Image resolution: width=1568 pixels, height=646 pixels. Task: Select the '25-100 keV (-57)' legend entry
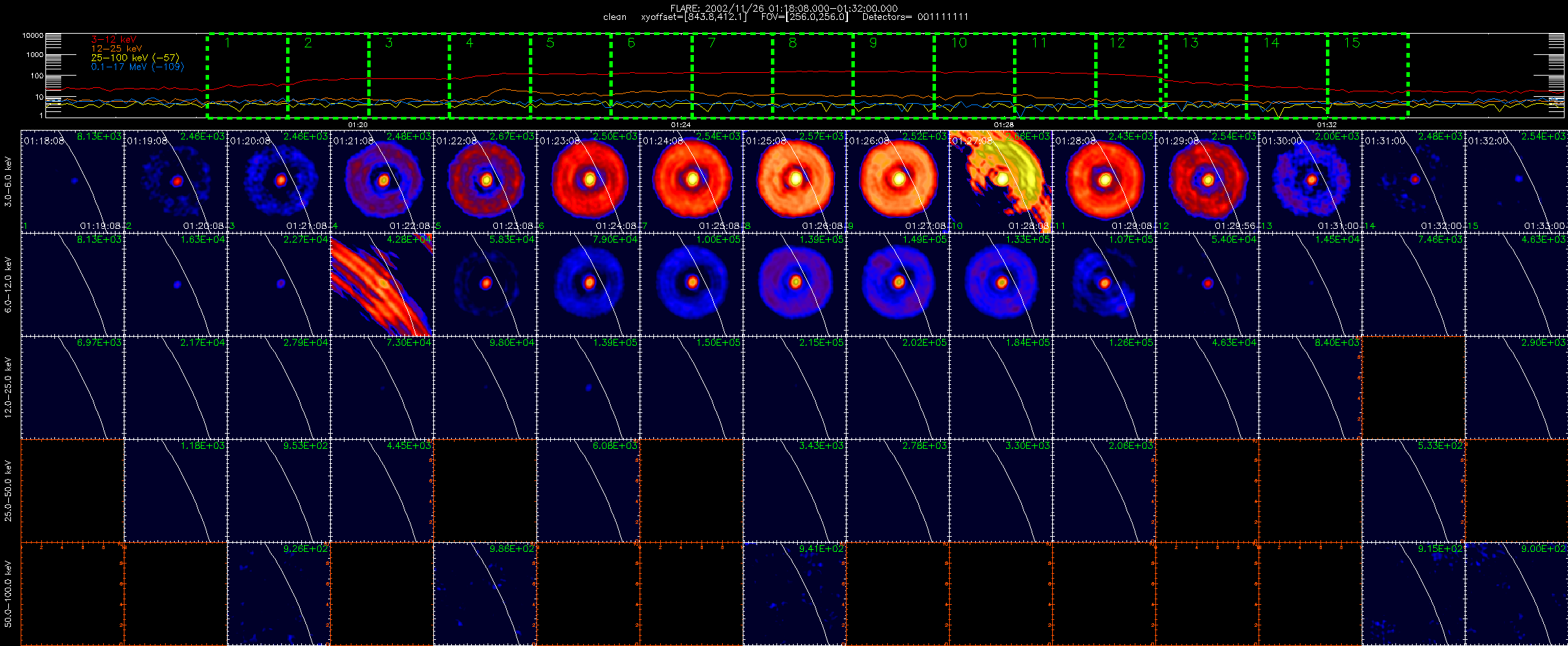pyautogui.click(x=135, y=58)
